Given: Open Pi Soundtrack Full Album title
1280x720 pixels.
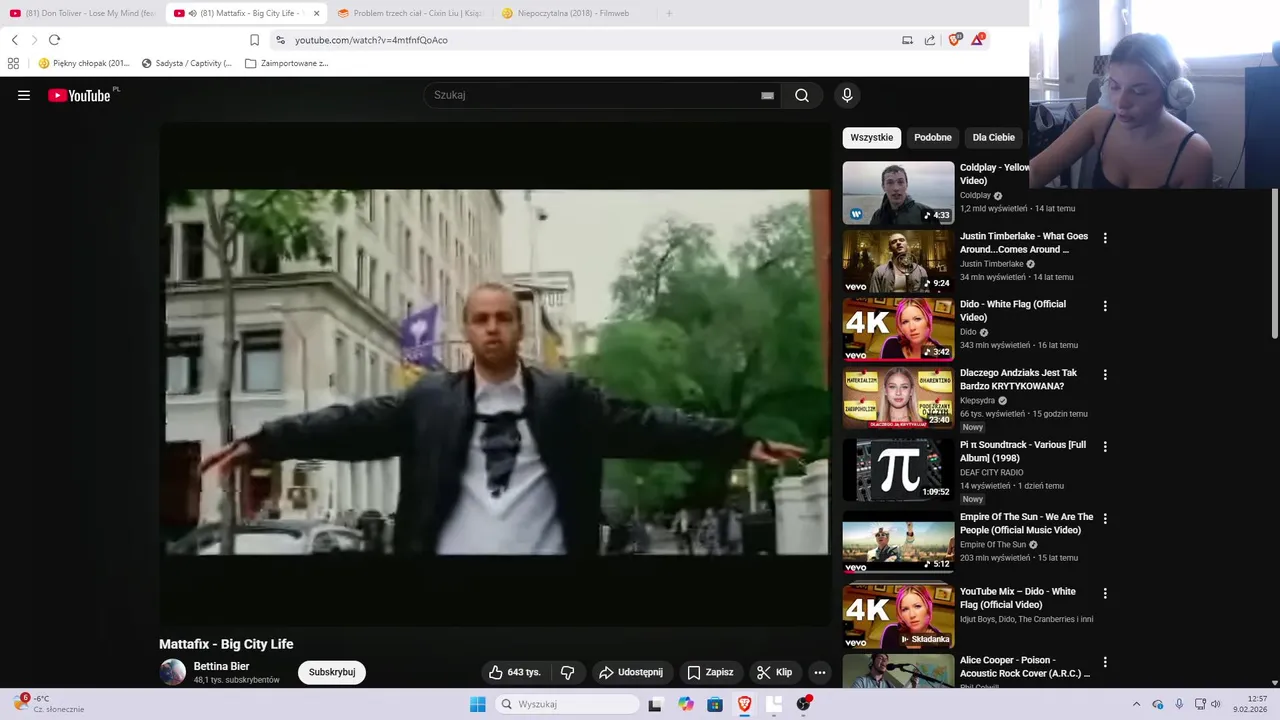Looking at the screenshot, I should 1023,451.
